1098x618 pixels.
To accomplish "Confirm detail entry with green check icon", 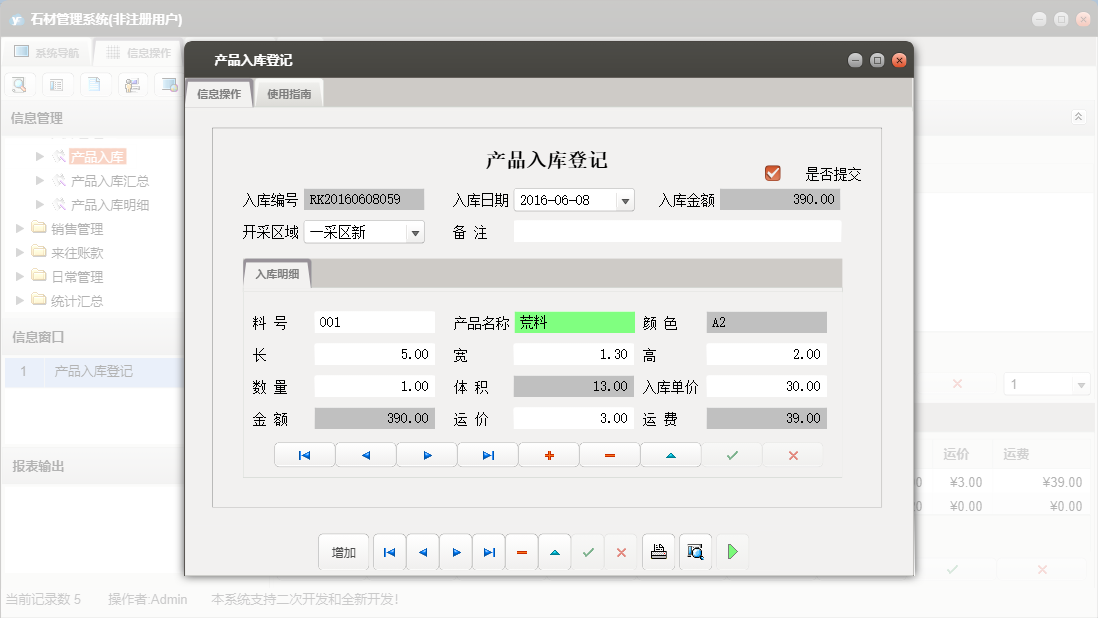I will tap(731, 454).
